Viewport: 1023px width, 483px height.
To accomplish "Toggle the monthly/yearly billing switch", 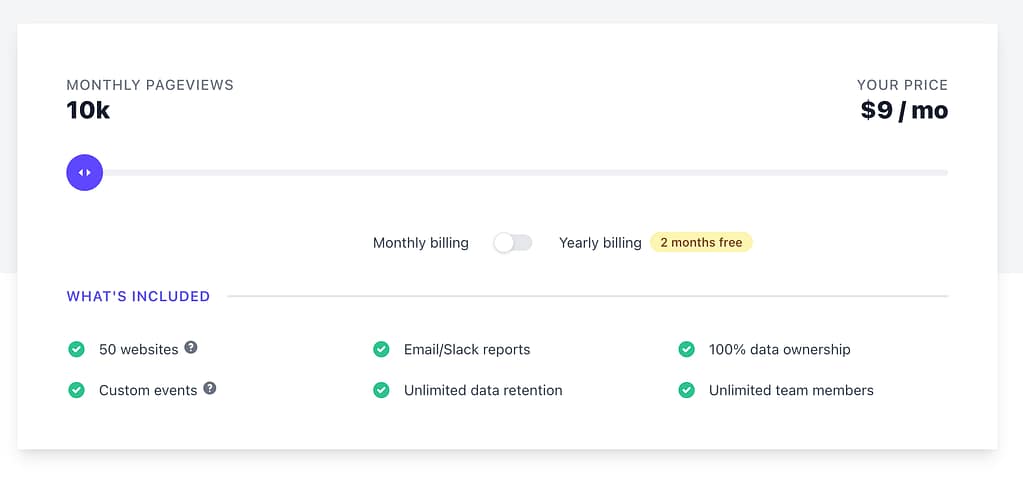I will coord(513,243).
